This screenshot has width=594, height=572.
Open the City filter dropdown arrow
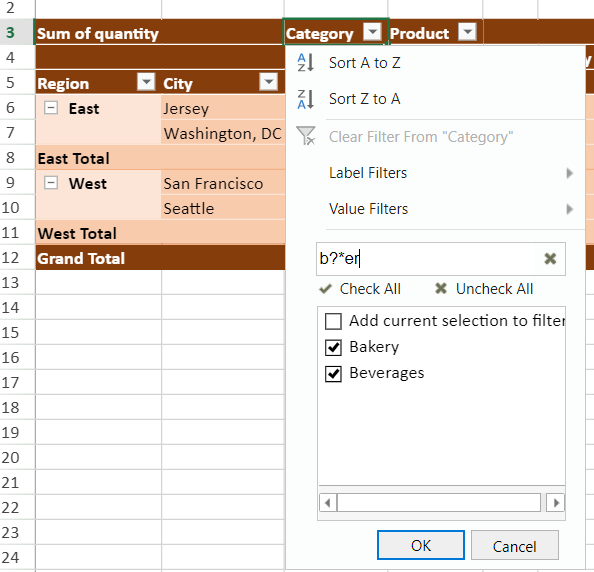click(x=269, y=81)
